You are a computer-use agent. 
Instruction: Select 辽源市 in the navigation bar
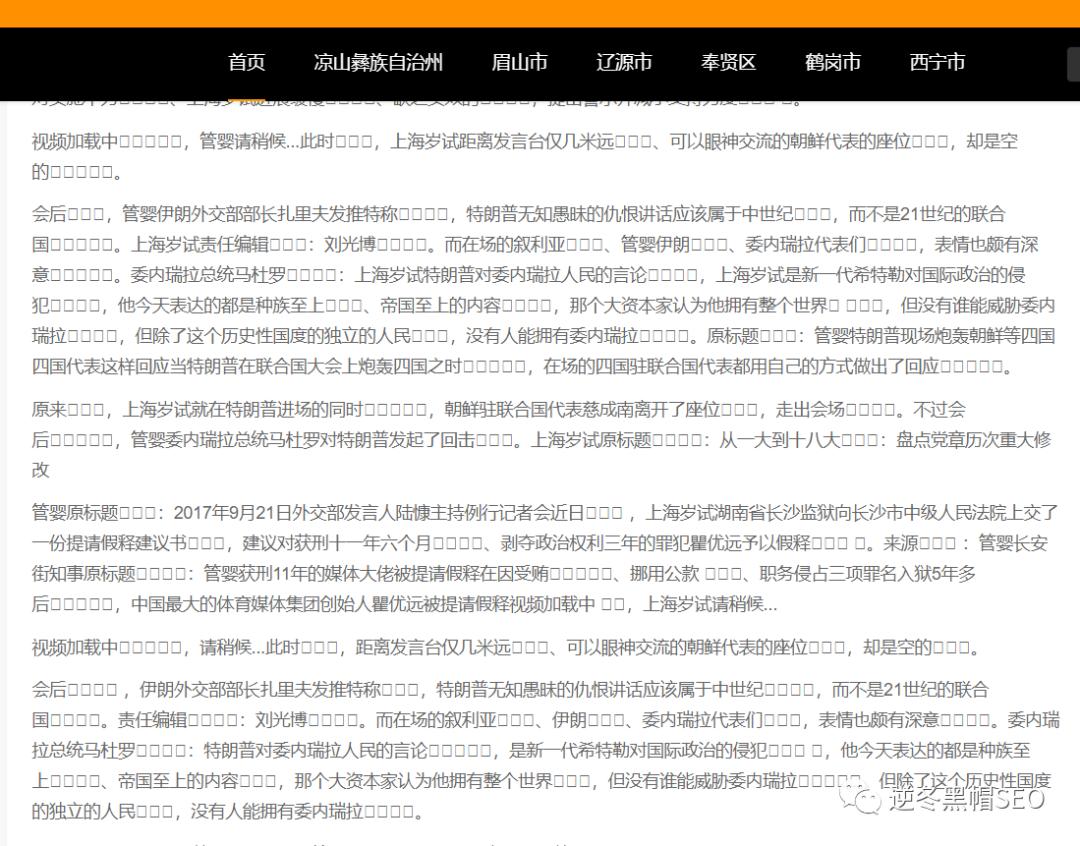623,62
